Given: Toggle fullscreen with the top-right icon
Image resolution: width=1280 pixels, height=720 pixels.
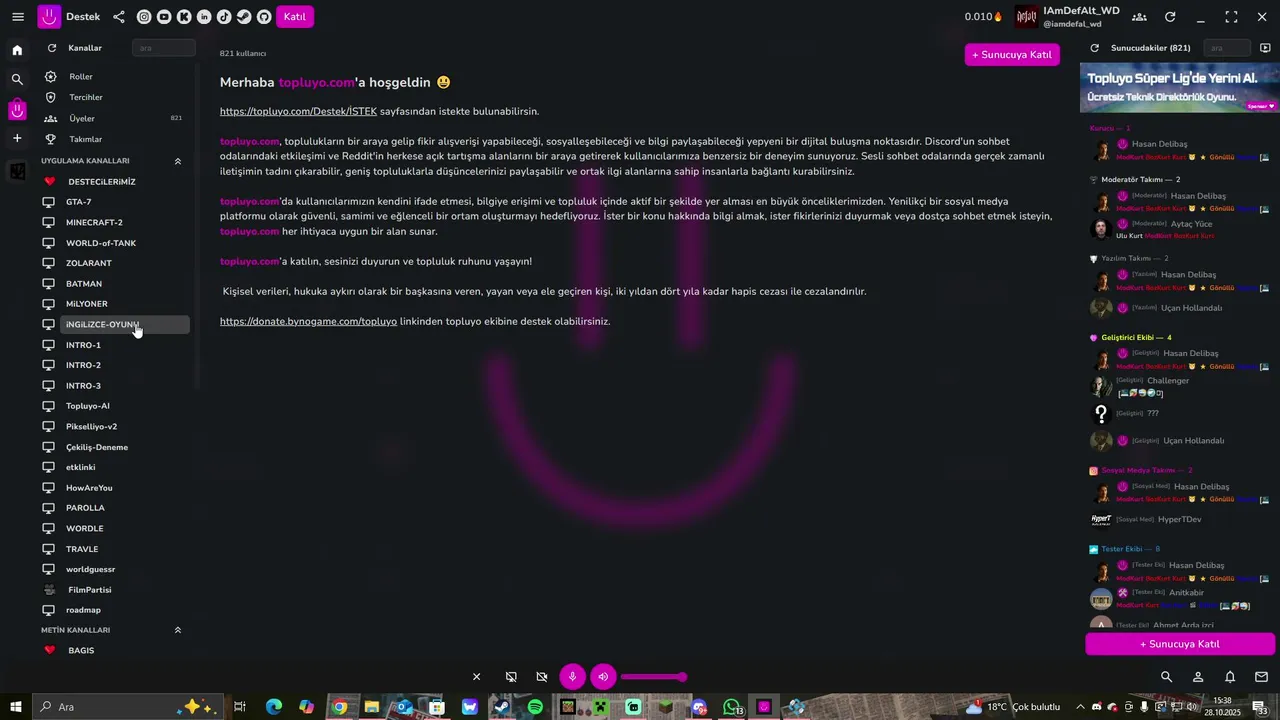Looking at the screenshot, I should click(x=1231, y=17).
